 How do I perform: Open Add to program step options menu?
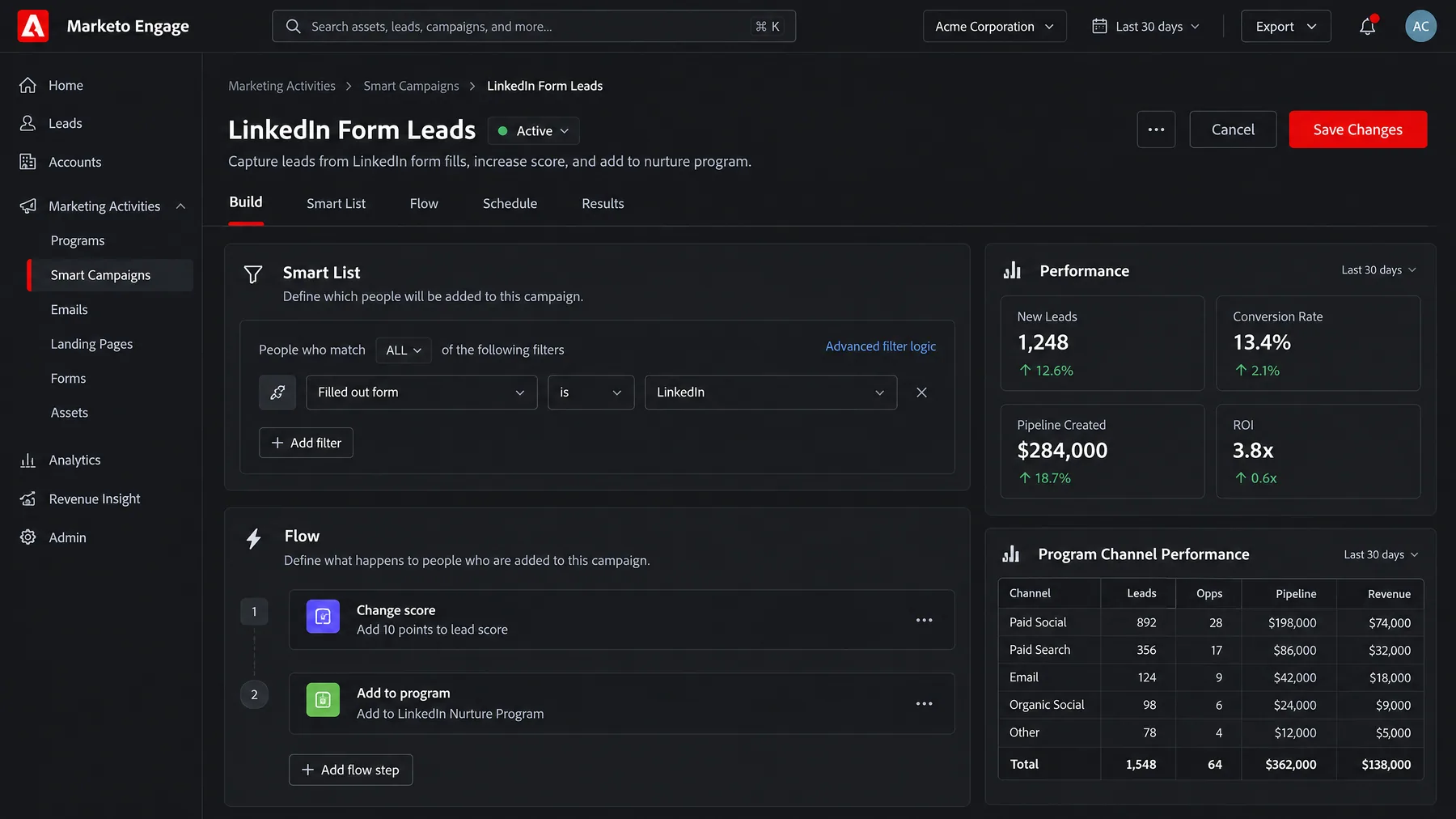pyautogui.click(x=924, y=703)
